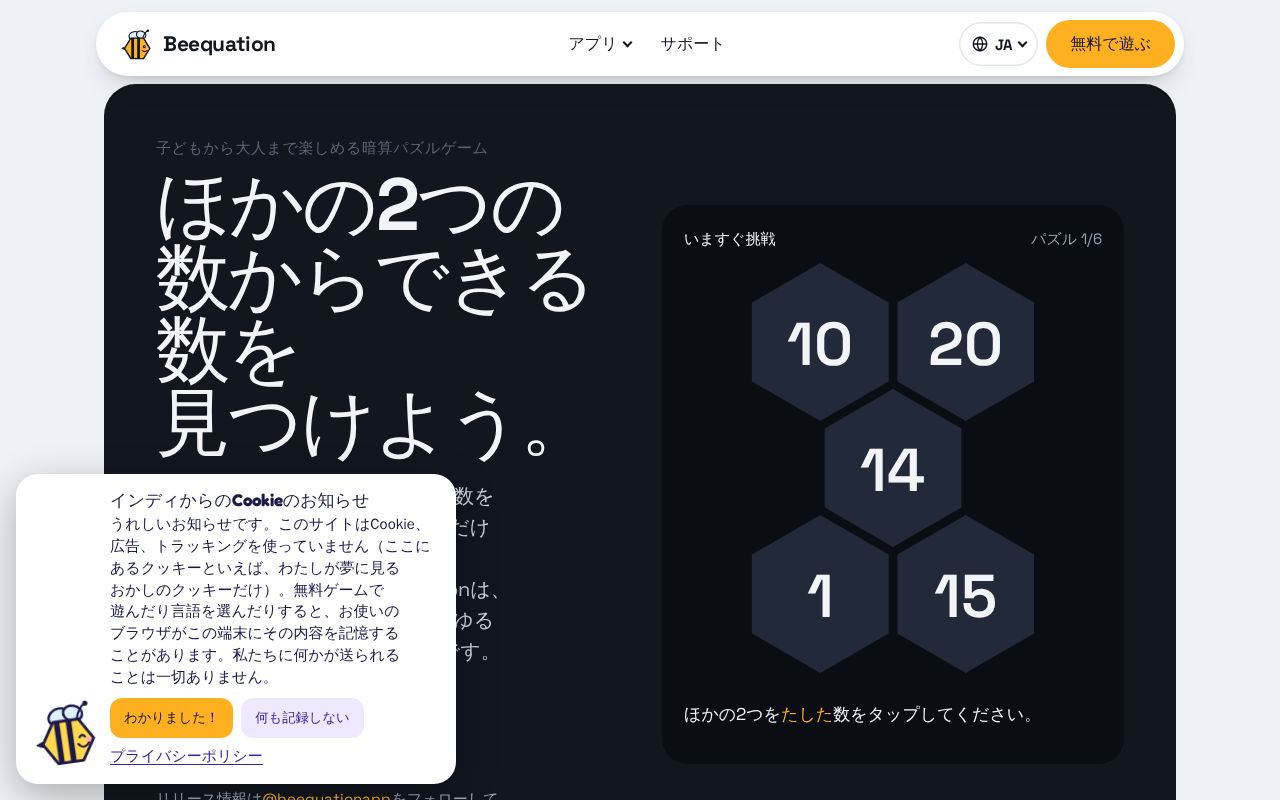Image resolution: width=1280 pixels, height=800 pixels.
Task: Accept cookie notice with わかりました！
Action: pyautogui.click(x=171, y=718)
